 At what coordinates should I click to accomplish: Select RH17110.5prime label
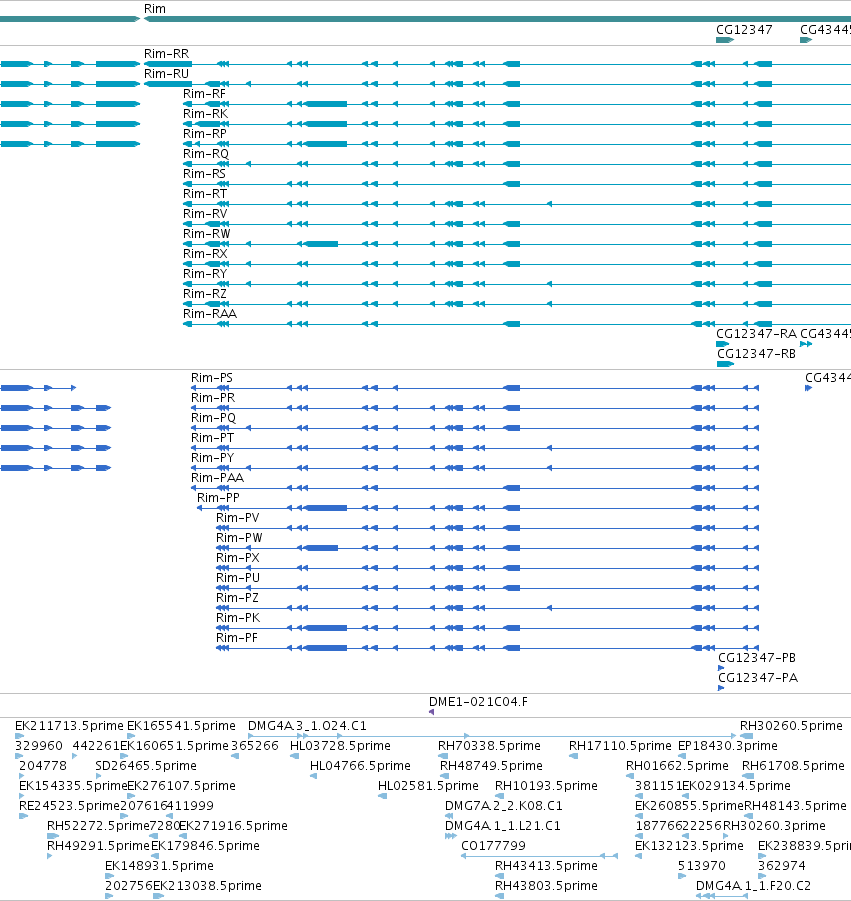620,746
